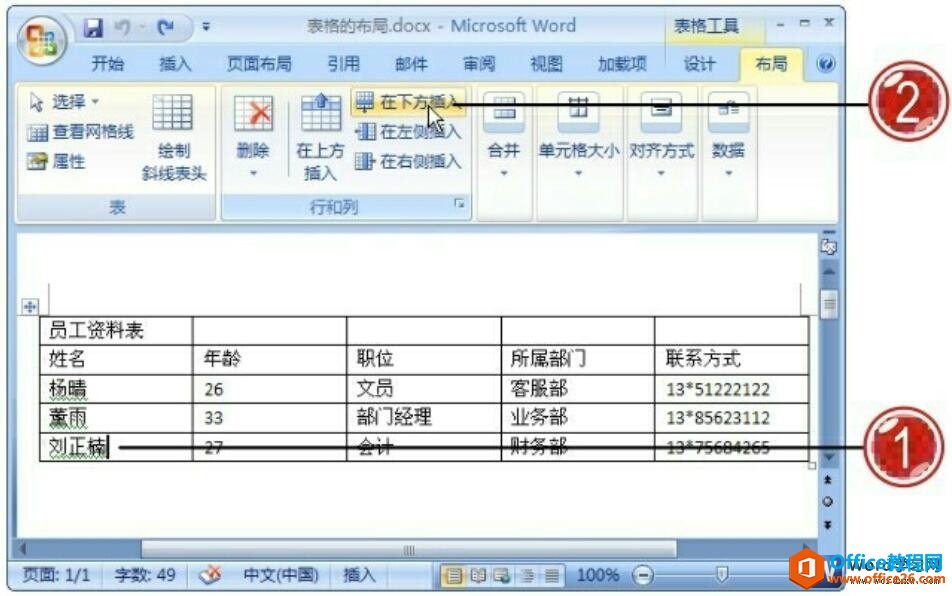Image resolution: width=952 pixels, height=596 pixels.
Task: Customize the Quick Access Toolbar
Action: click(x=206, y=27)
